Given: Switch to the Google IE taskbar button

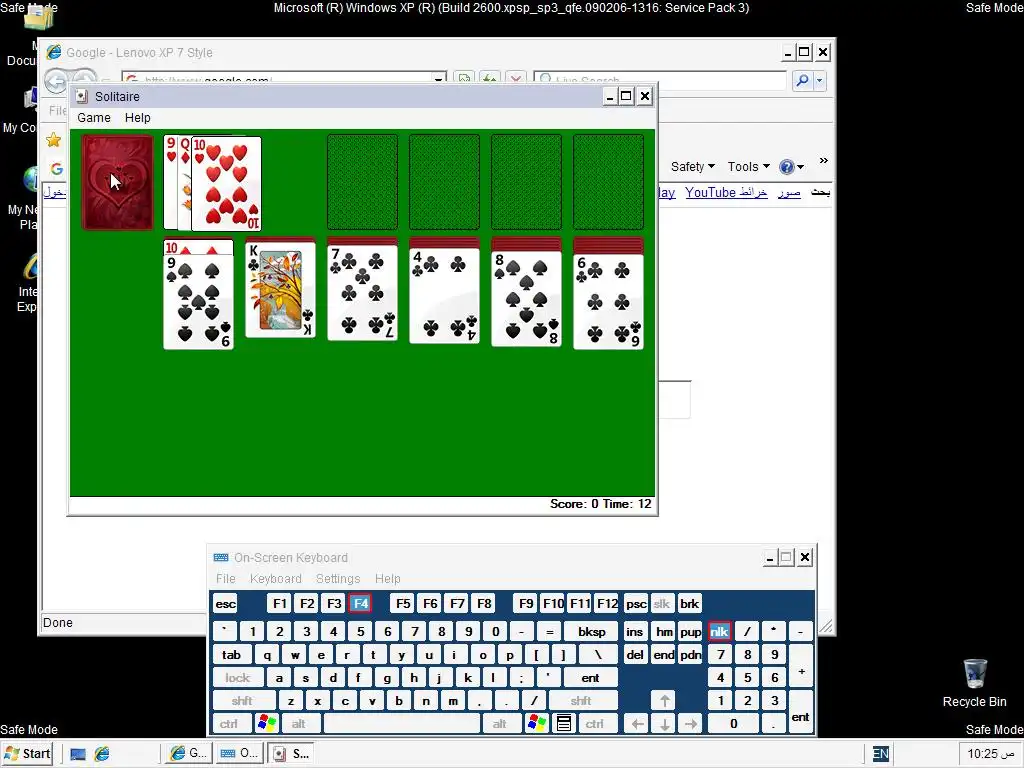Looking at the screenshot, I should pyautogui.click(x=187, y=754).
